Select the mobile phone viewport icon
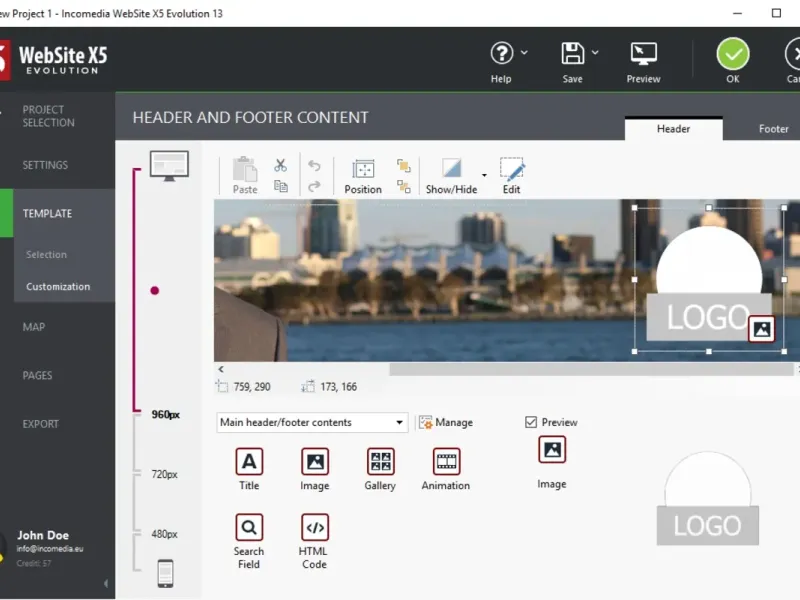 point(165,573)
